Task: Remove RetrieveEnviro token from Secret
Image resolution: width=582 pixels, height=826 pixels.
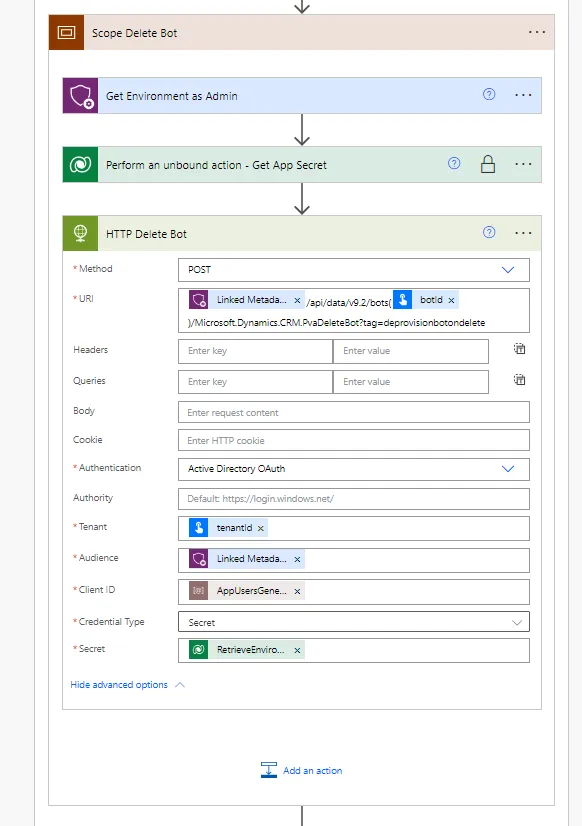Action: (297, 651)
